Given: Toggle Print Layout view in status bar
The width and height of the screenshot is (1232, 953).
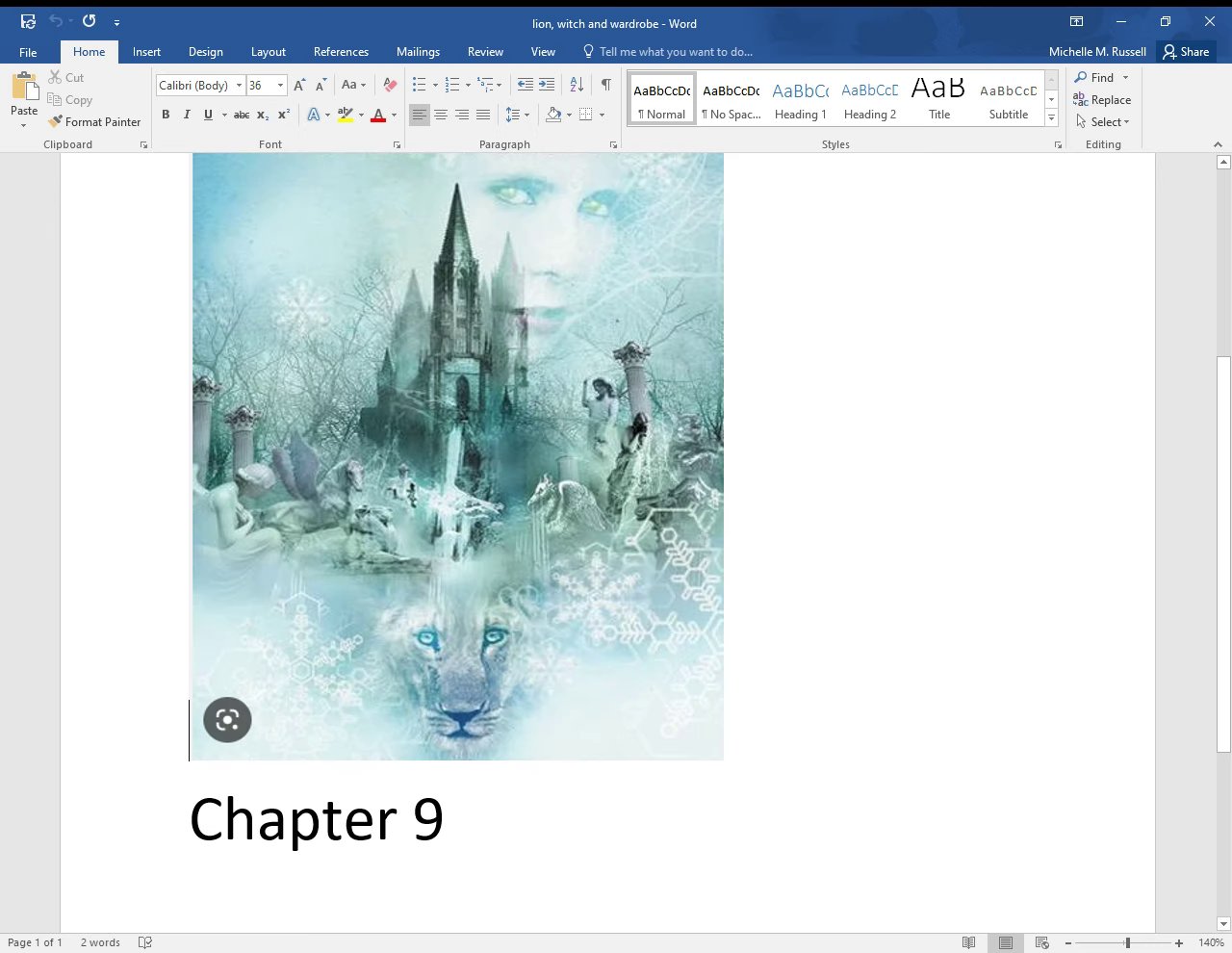Looking at the screenshot, I should 1005,942.
